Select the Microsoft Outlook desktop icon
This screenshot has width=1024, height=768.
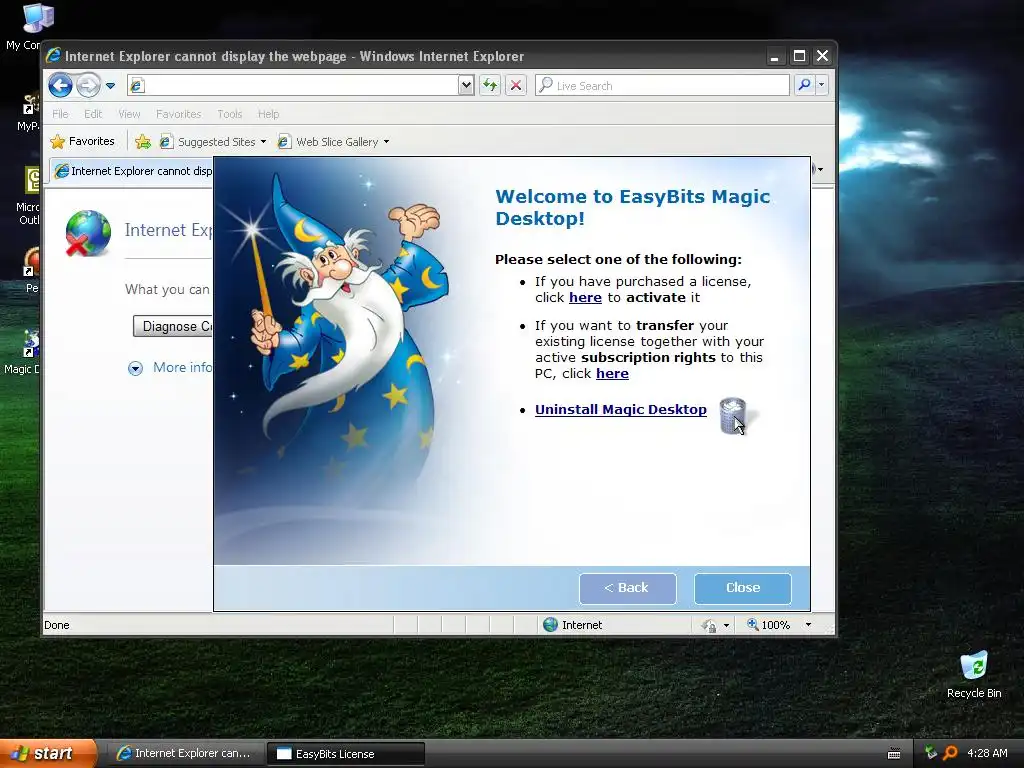click(27, 196)
